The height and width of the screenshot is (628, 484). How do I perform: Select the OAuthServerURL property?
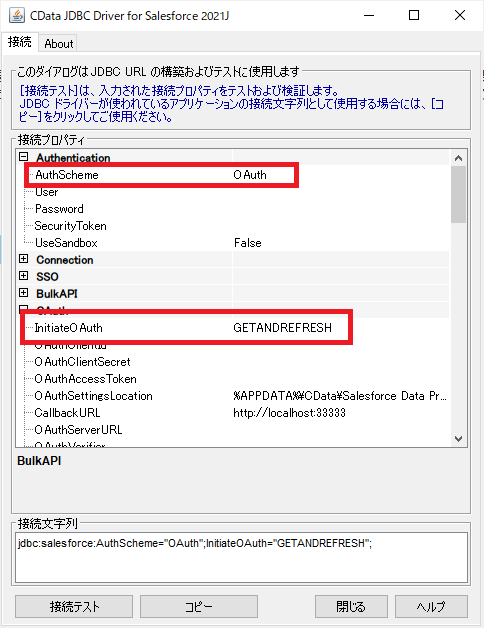click(78, 430)
